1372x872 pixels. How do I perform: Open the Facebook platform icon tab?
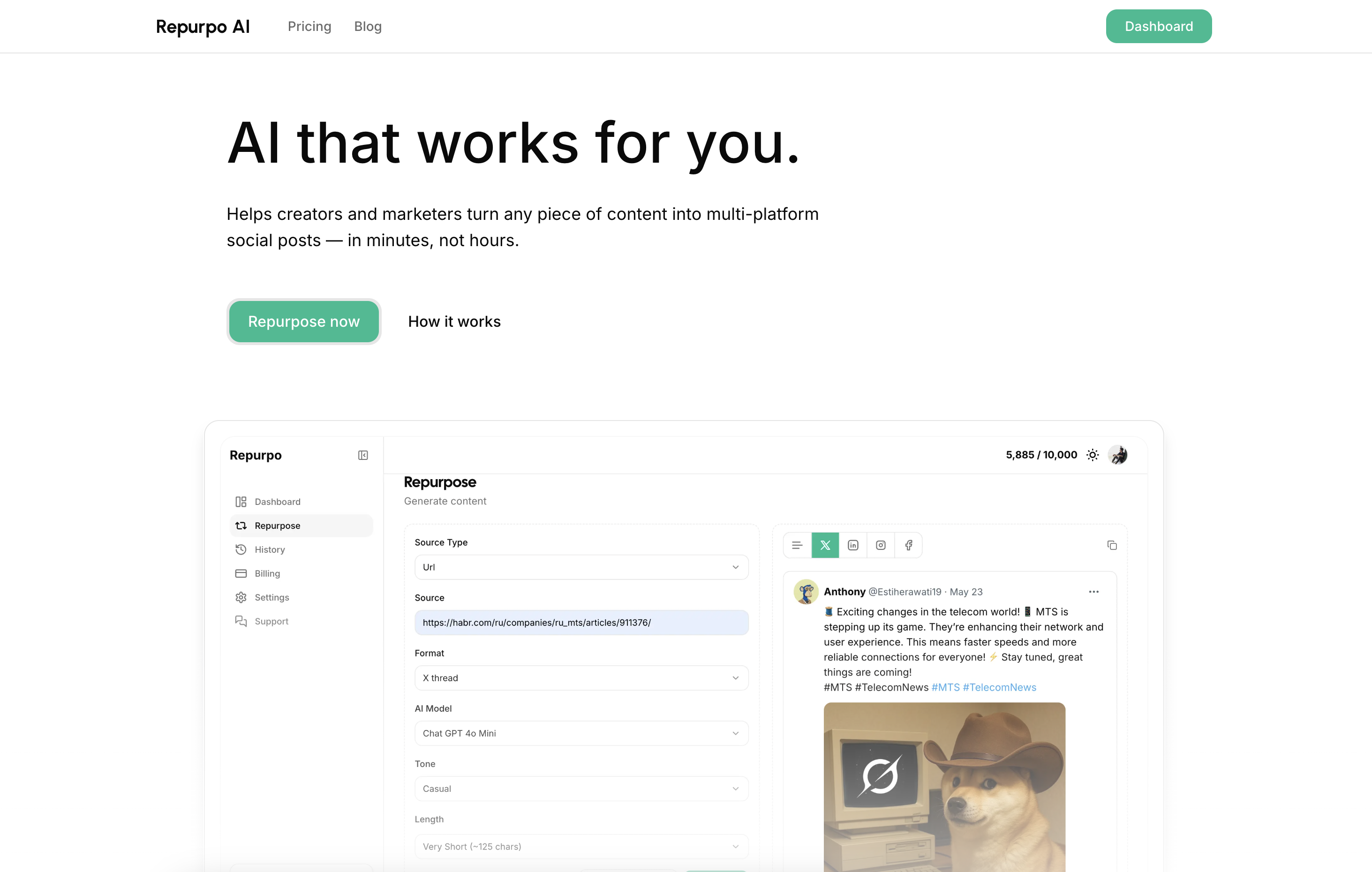point(908,545)
